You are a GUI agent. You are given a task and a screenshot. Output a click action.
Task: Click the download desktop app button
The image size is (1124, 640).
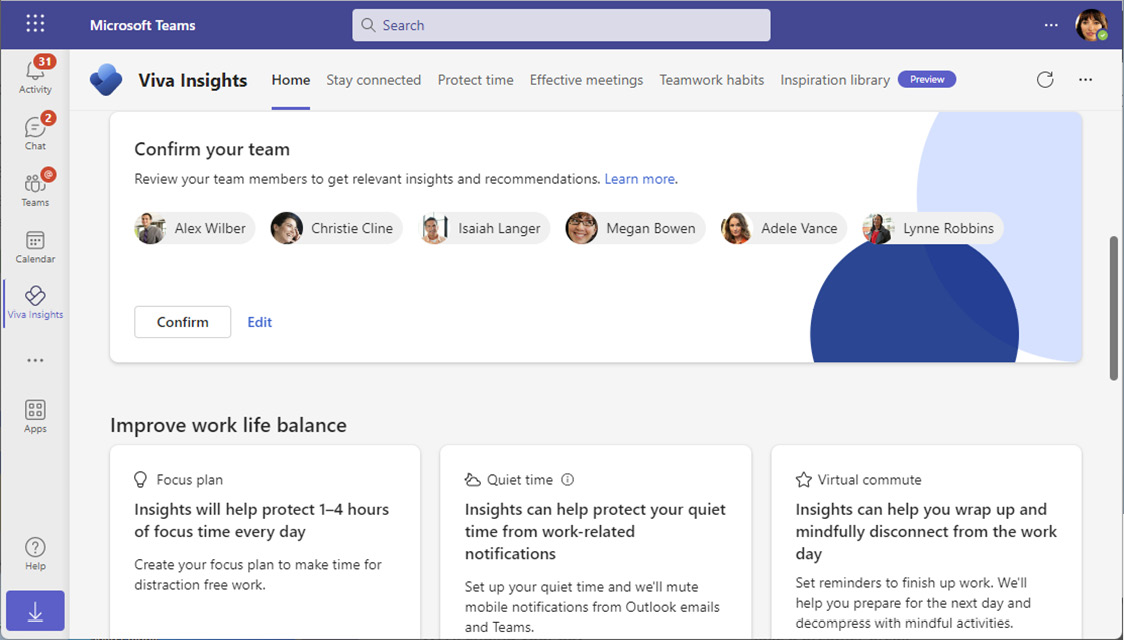click(35, 611)
